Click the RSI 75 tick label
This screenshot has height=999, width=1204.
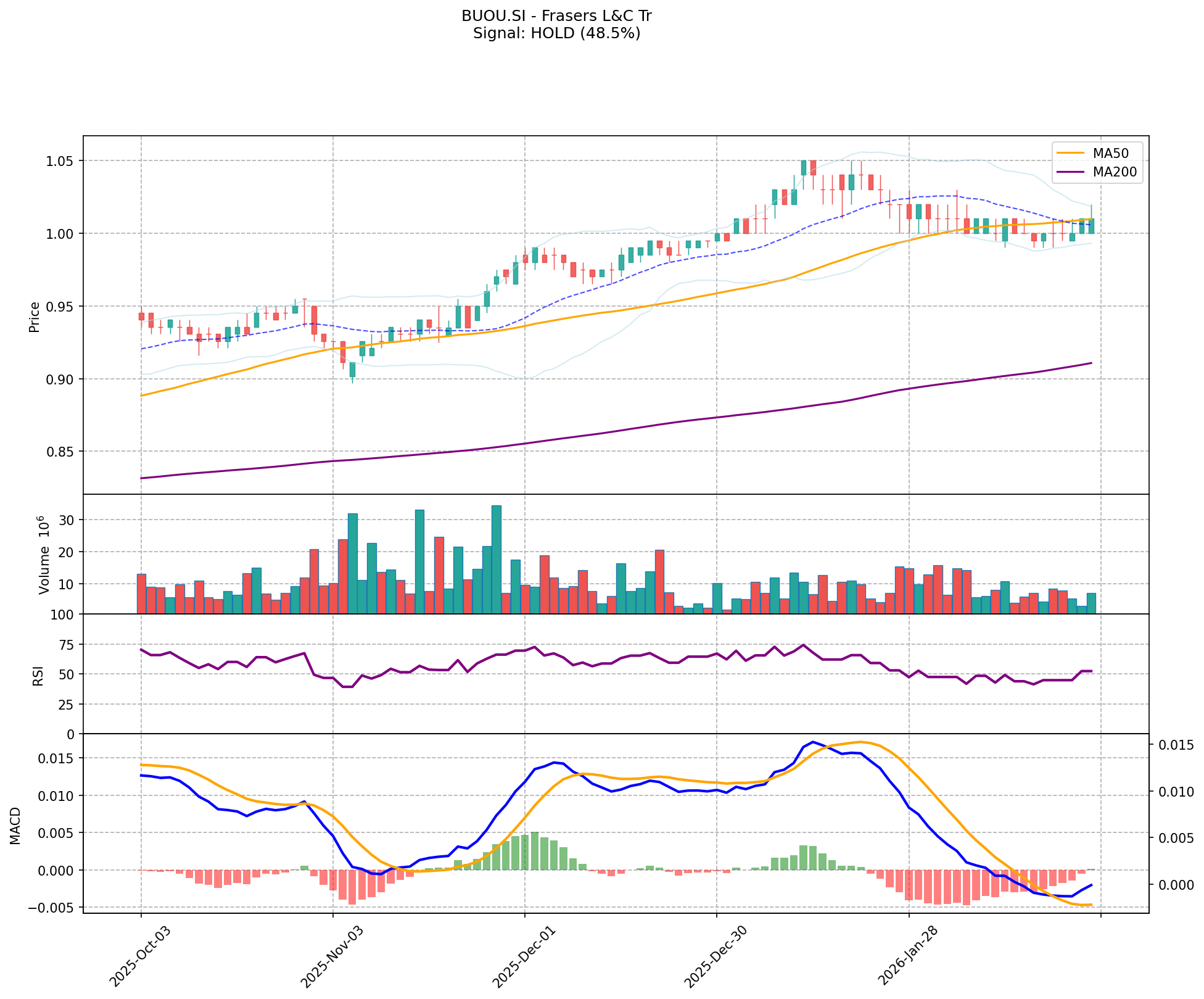click(66, 645)
